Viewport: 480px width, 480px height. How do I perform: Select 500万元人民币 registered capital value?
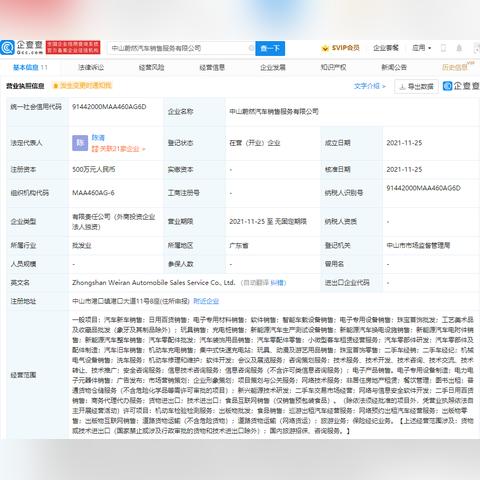point(94,169)
